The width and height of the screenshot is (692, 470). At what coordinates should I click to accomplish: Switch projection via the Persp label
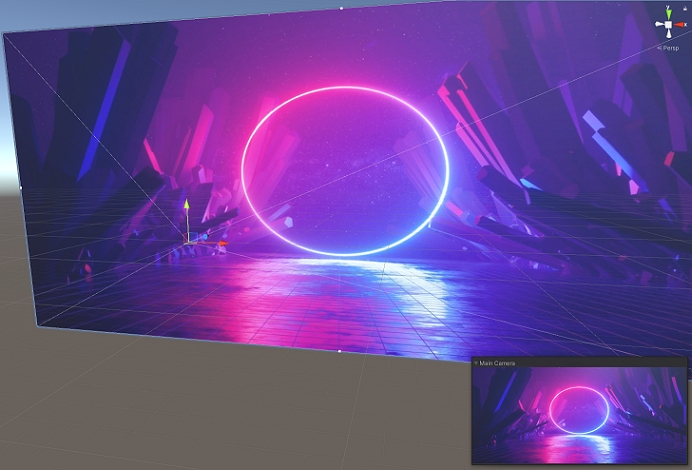(670, 47)
